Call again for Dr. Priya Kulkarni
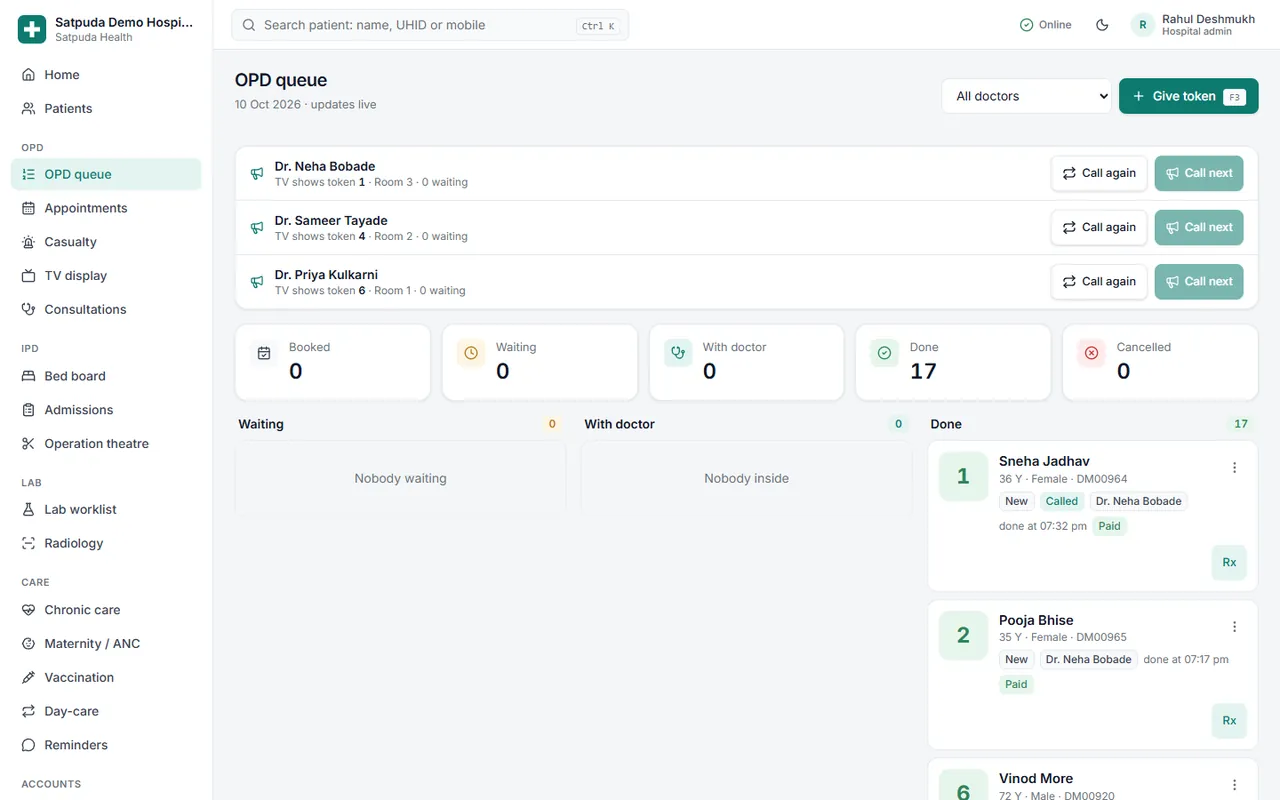The width and height of the screenshot is (1280, 800). click(1099, 281)
